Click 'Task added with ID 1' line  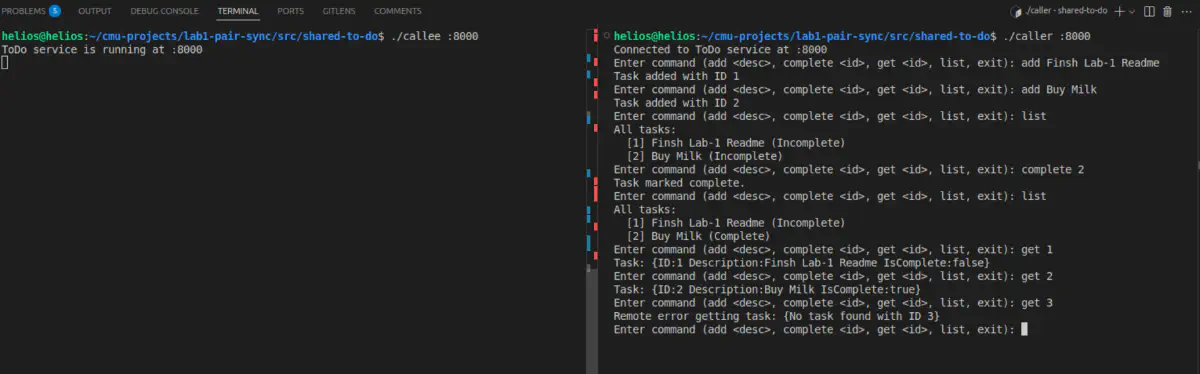point(676,76)
